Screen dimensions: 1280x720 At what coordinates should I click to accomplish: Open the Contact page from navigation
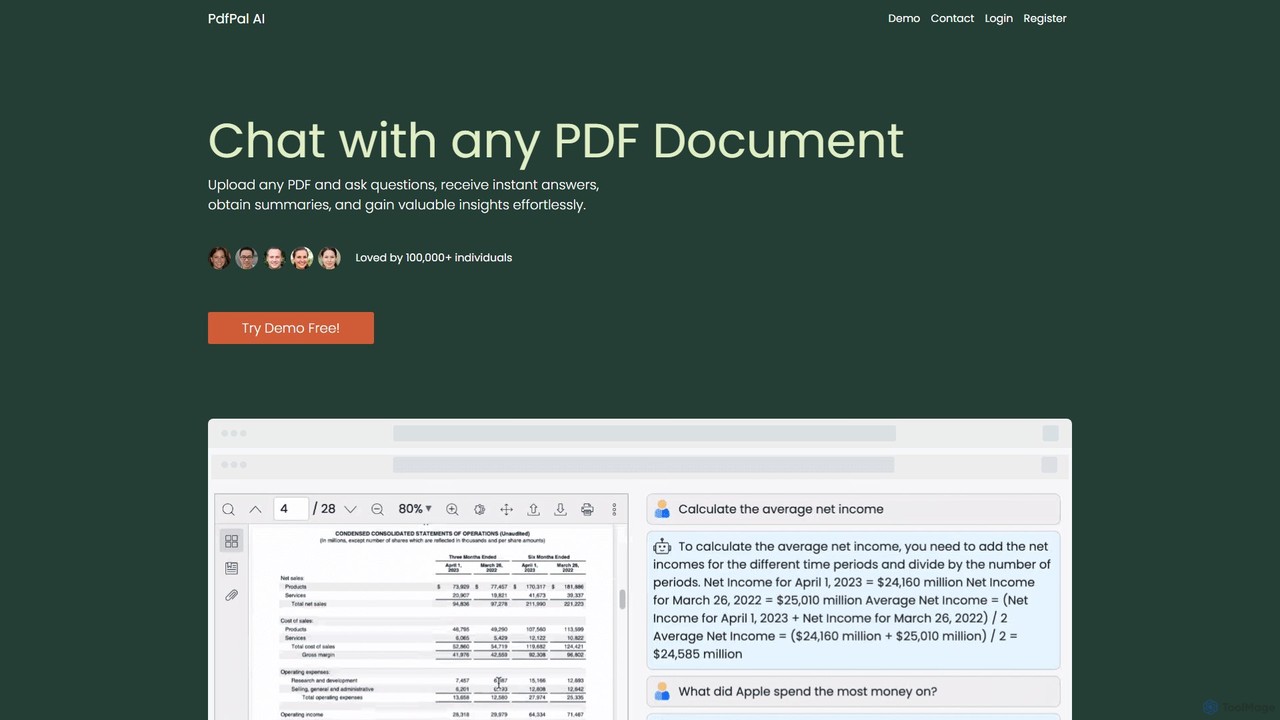[x=952, y=18]
